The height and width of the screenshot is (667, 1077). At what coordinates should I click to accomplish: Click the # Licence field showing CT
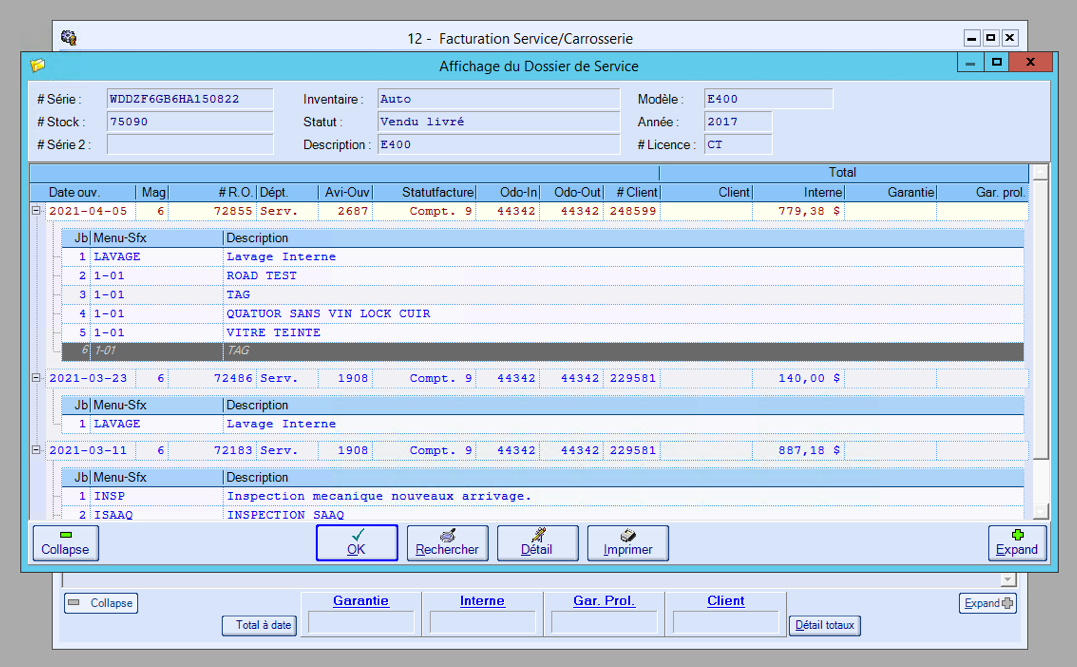click(x=738, y=144)
